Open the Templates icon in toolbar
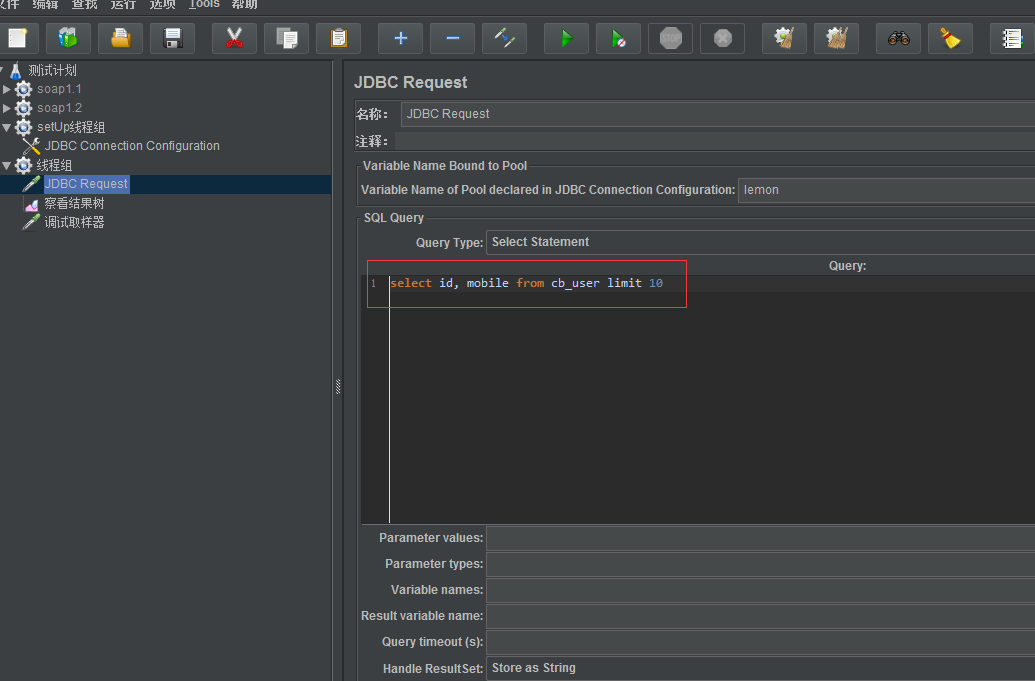The height and width of the screenshot is (681, 1035). [68, 39]
